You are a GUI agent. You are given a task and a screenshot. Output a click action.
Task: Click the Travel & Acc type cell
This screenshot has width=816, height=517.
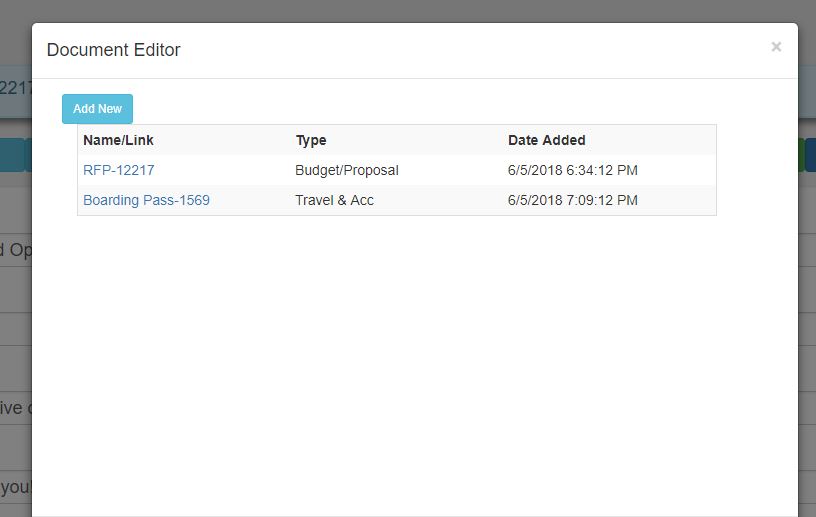[x=334, y=200]
